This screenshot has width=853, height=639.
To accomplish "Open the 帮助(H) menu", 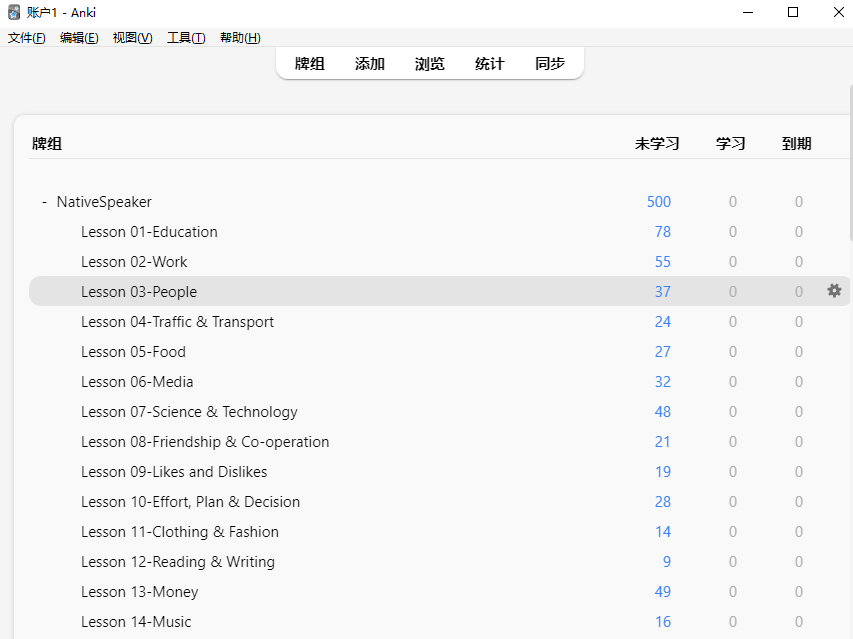I will click(x=240, y=38).
